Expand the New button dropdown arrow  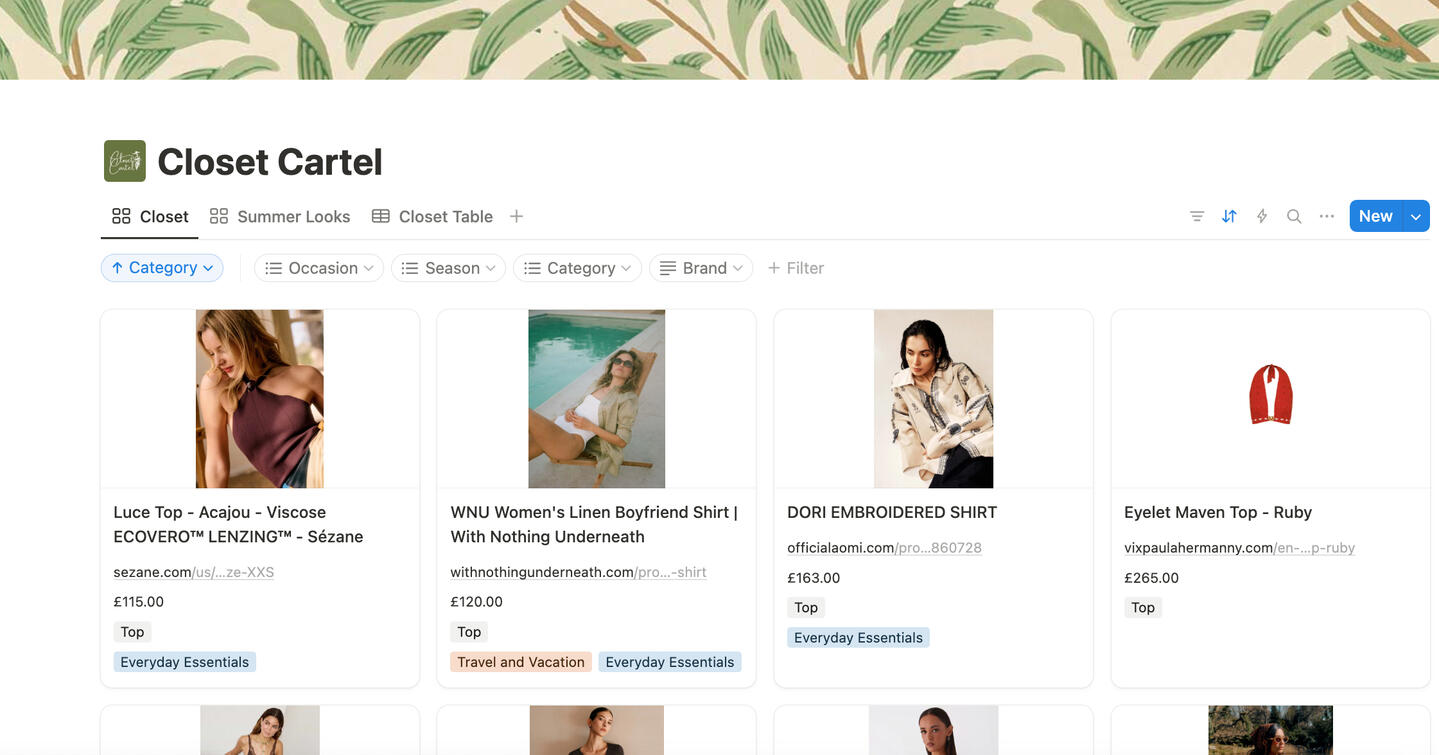[1415, 216]
